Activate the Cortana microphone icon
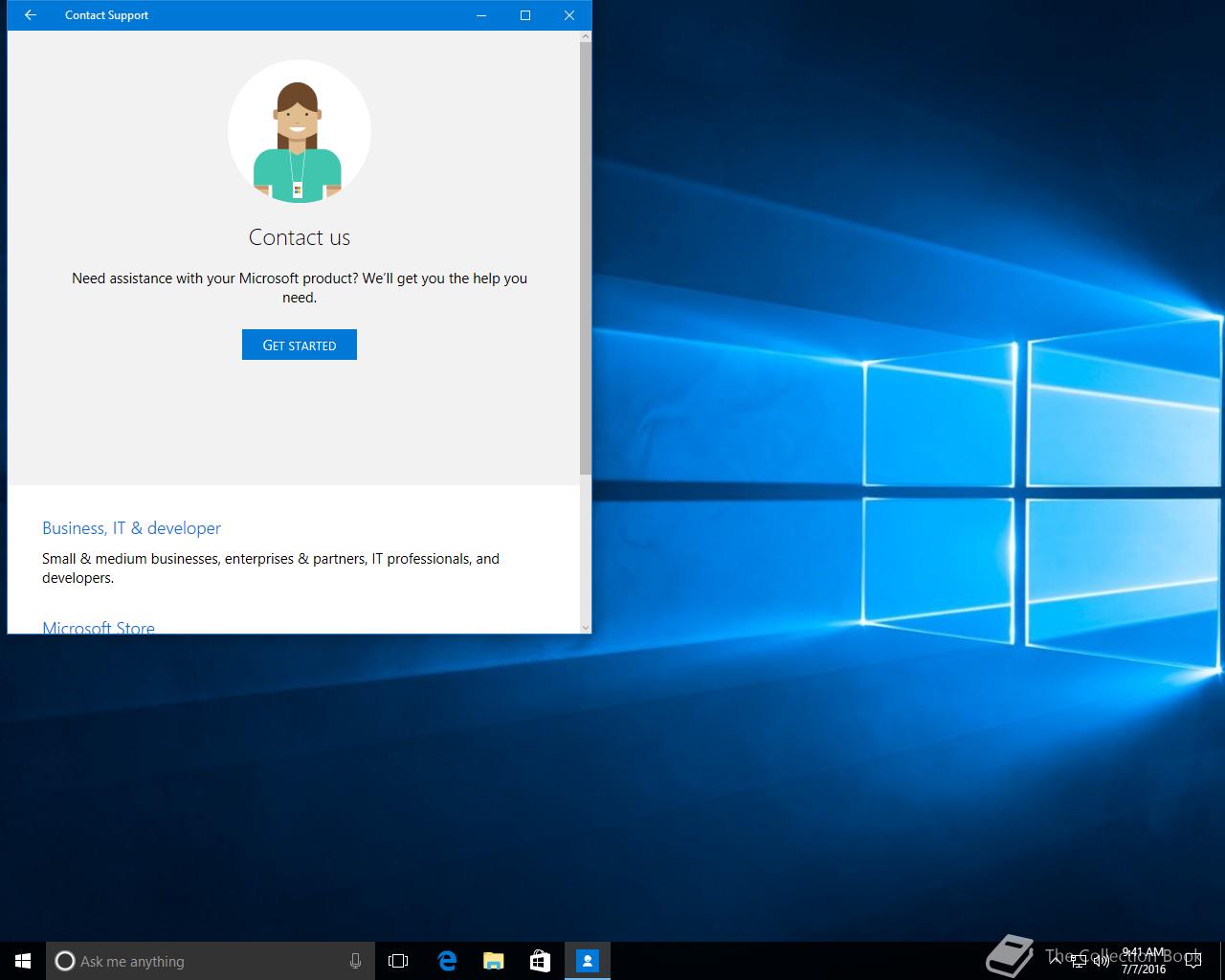The image size is (1225, 980). [x=355, y=961]
